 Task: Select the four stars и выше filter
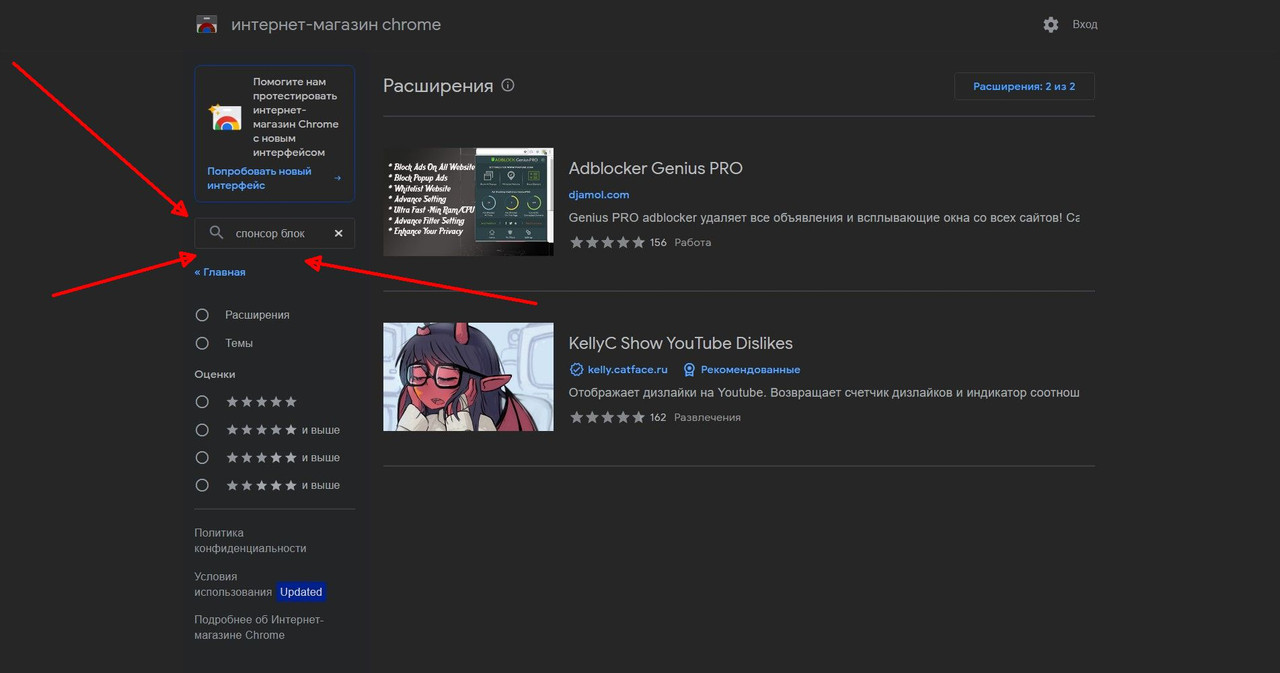point(202,430)
